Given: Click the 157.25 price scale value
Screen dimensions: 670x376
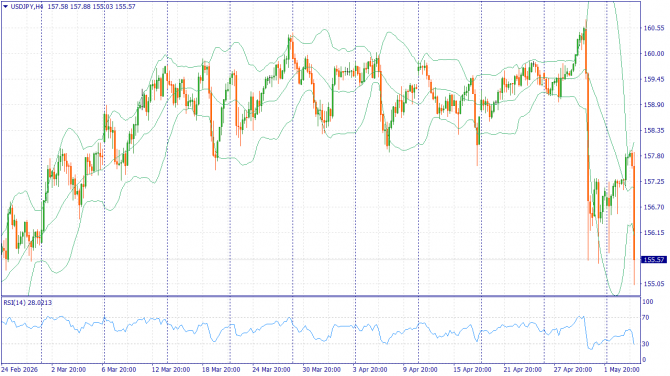Looking at the screenshot, I should (653, 182).
